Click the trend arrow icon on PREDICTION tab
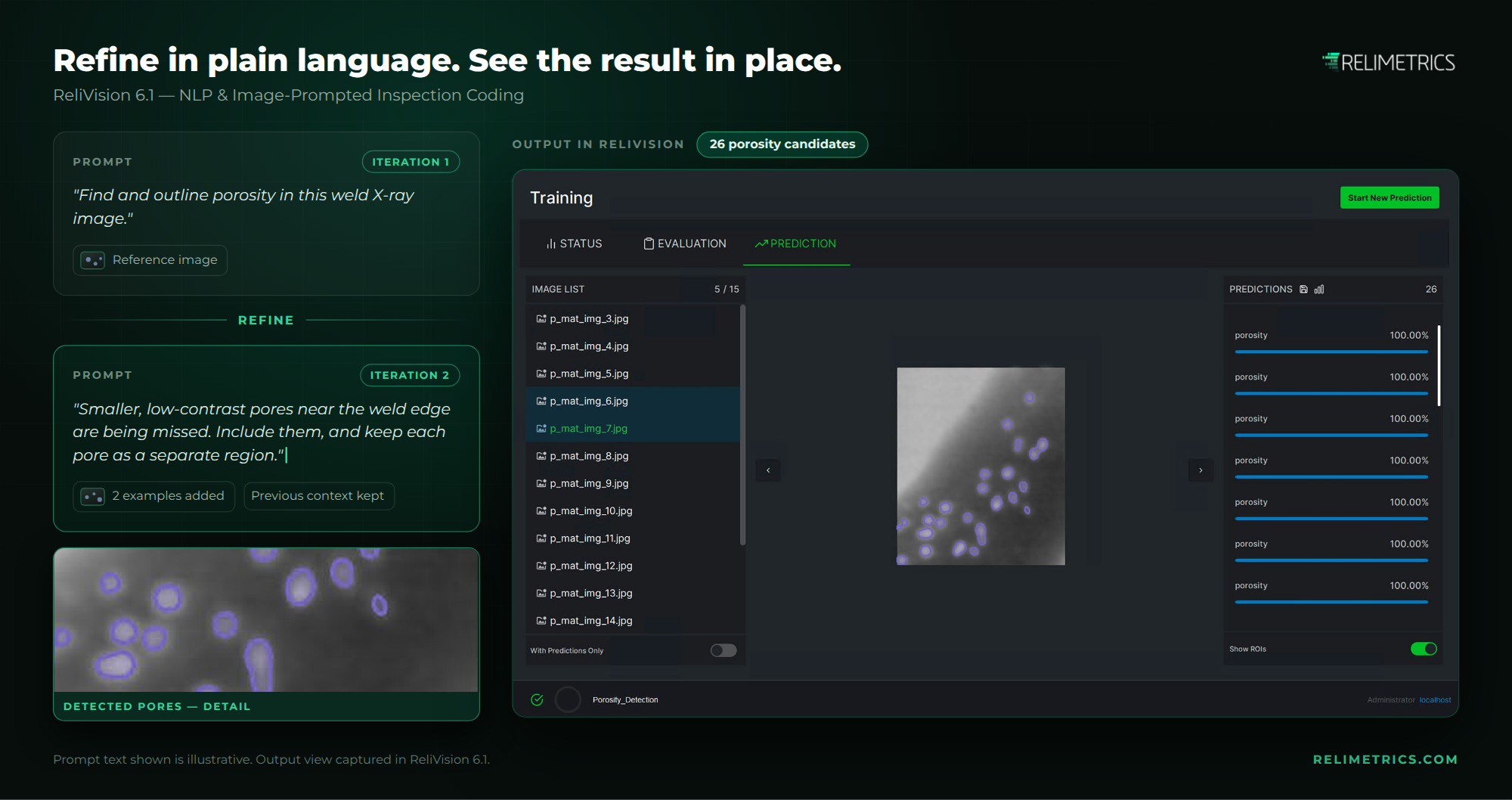1512x800 pixels. [x=761, y=243]
